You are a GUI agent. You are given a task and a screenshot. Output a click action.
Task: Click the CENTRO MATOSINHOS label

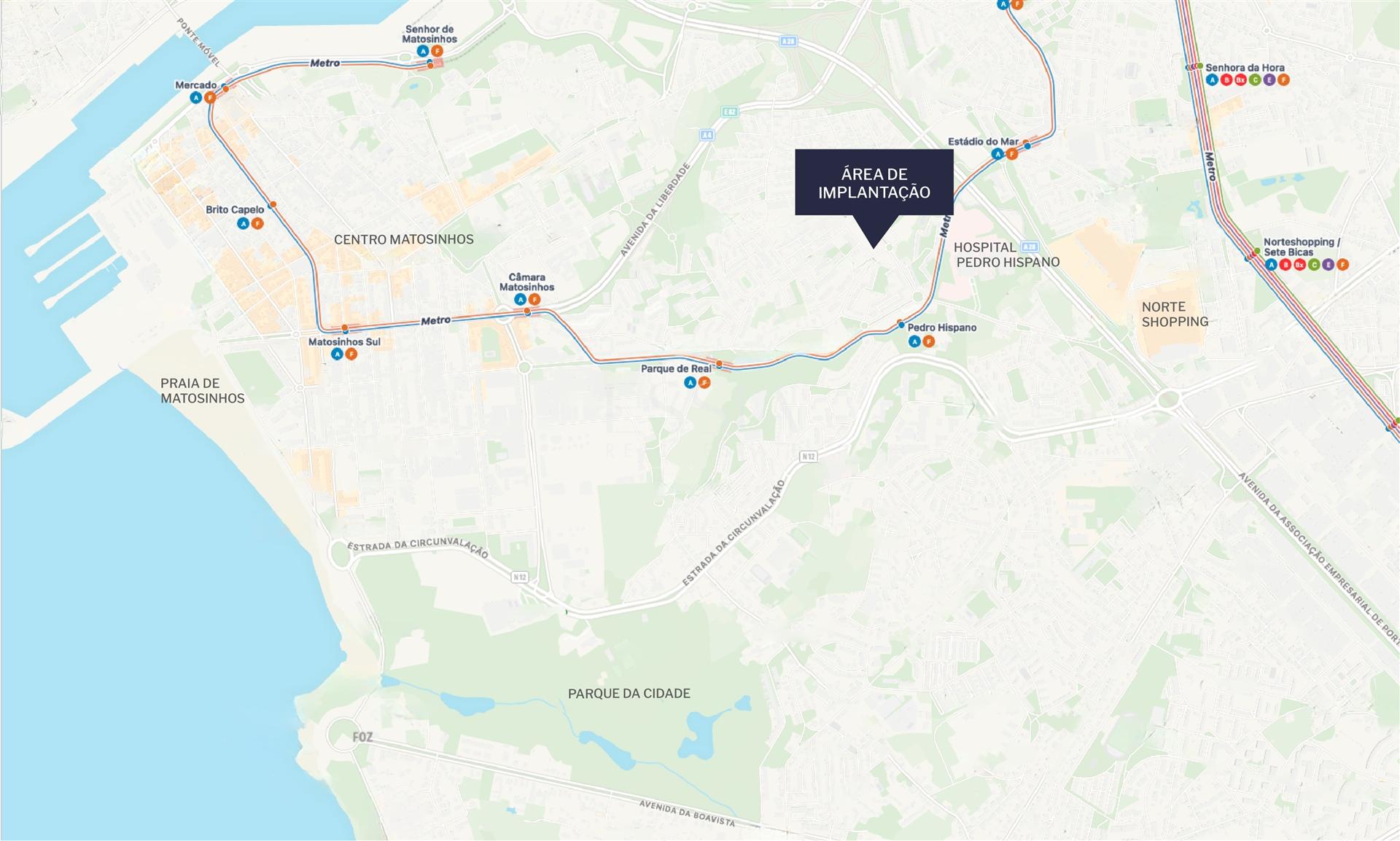404,239
